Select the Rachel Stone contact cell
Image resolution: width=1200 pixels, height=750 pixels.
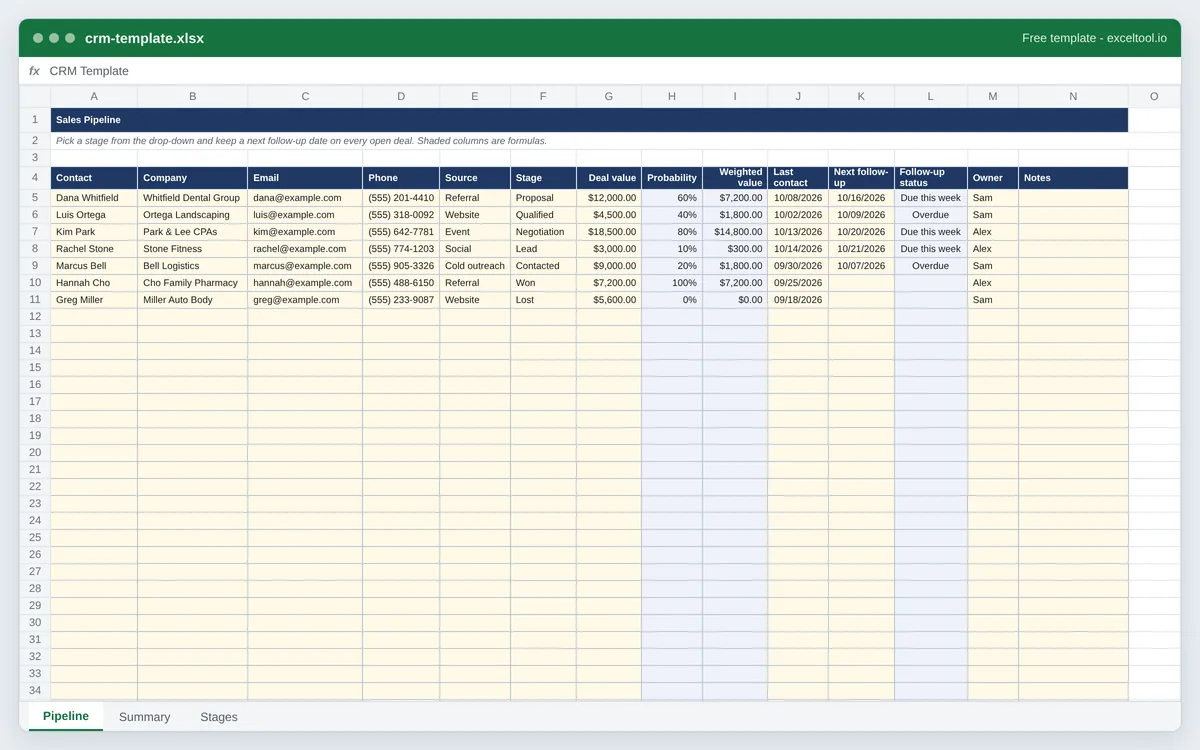click(x=94, y=249)
